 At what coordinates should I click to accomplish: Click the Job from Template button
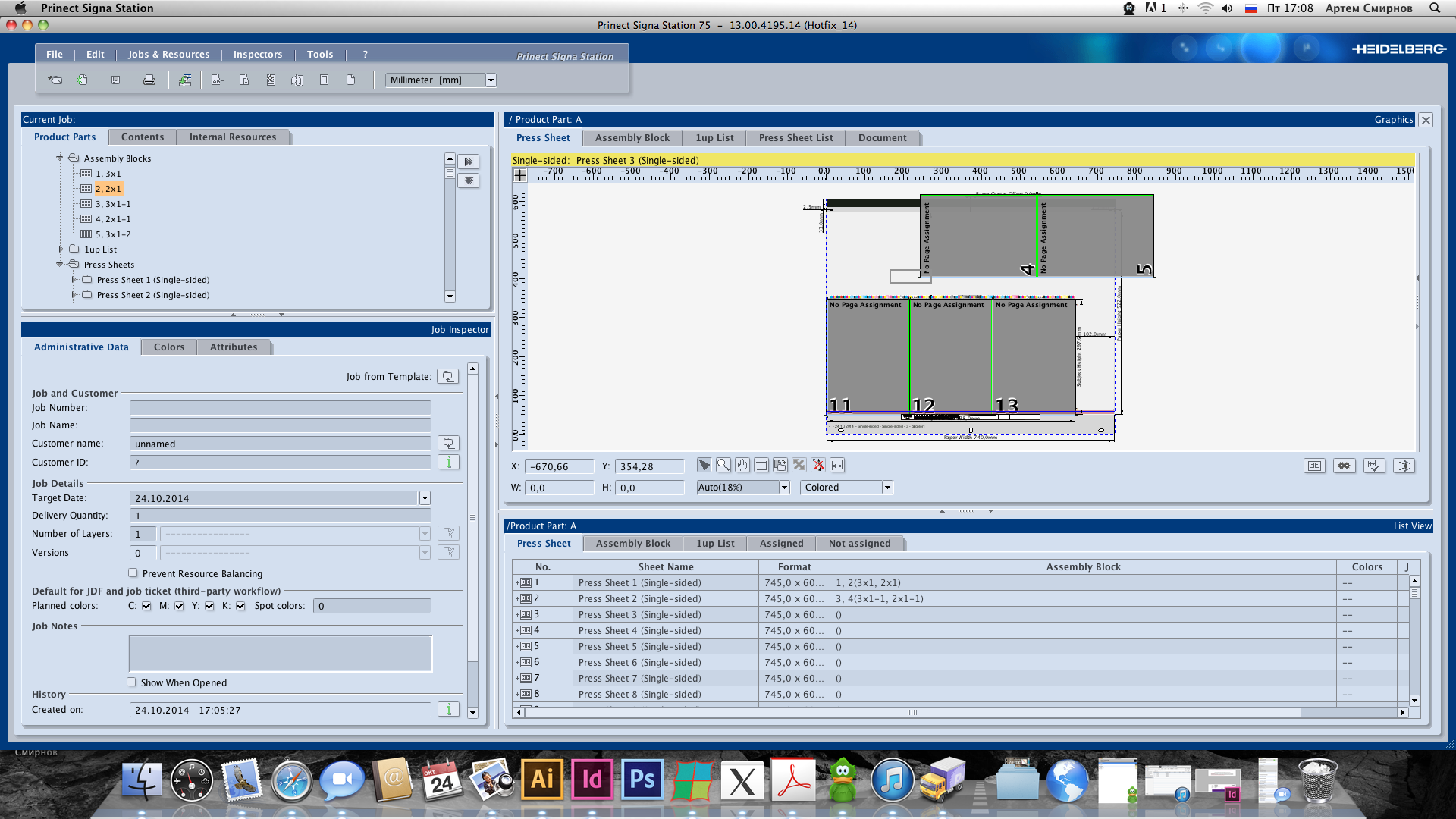pyautogui.click(x=448, y=376)
